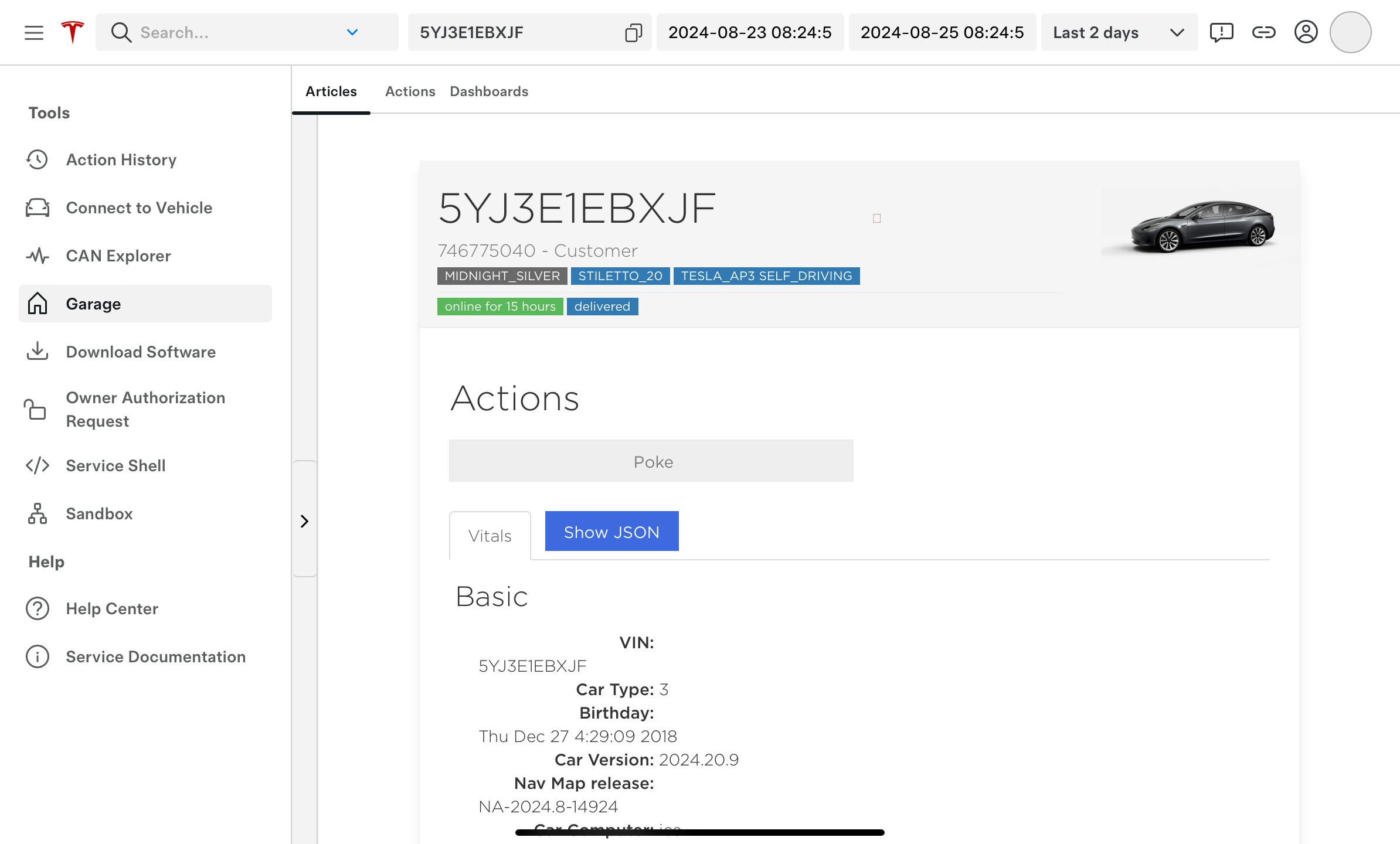1400x844 pixels.
Task: Click the link share icon
Action: pos(1263,32)
